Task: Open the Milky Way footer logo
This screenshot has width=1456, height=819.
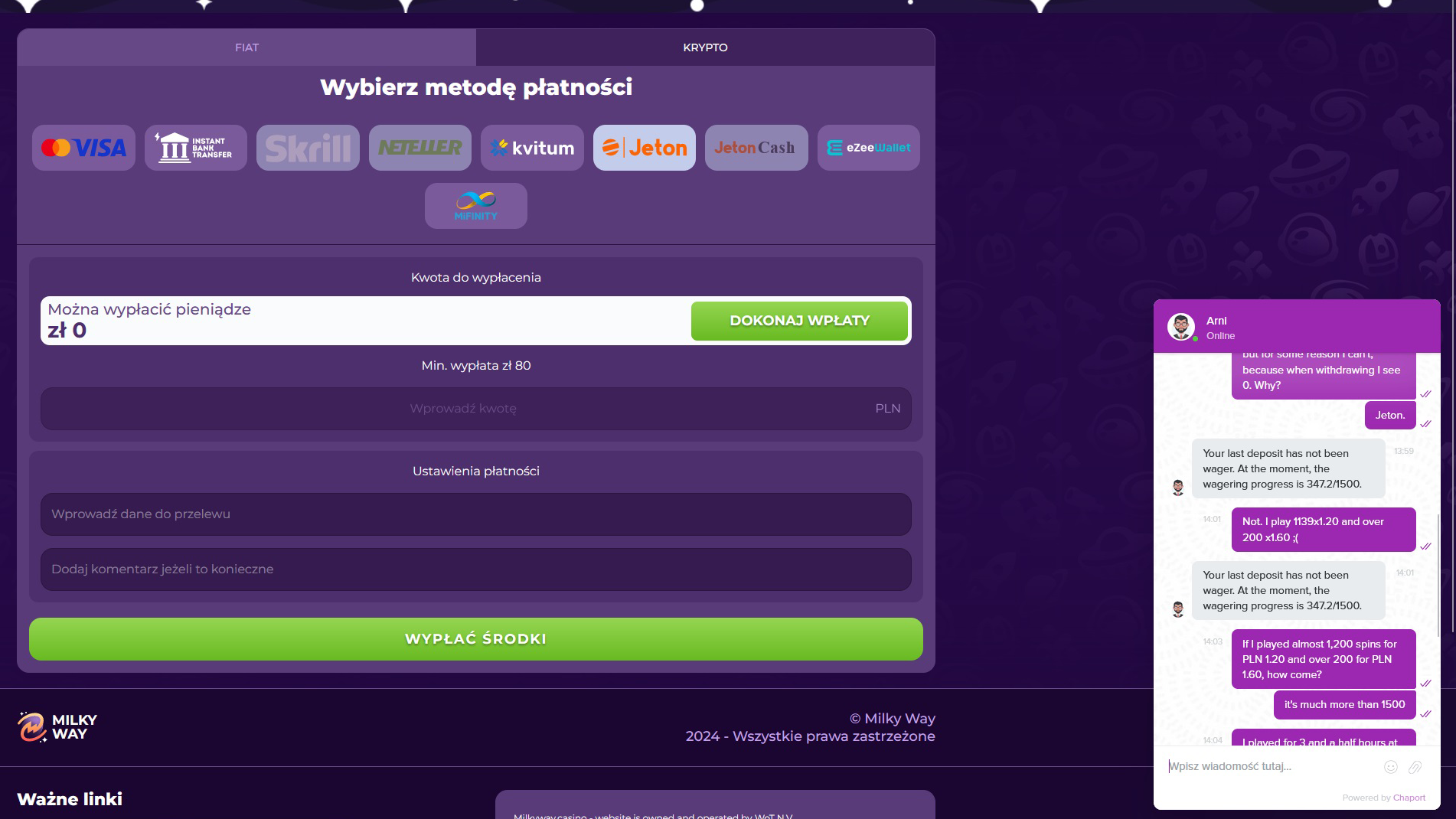Action: [57, 727]
